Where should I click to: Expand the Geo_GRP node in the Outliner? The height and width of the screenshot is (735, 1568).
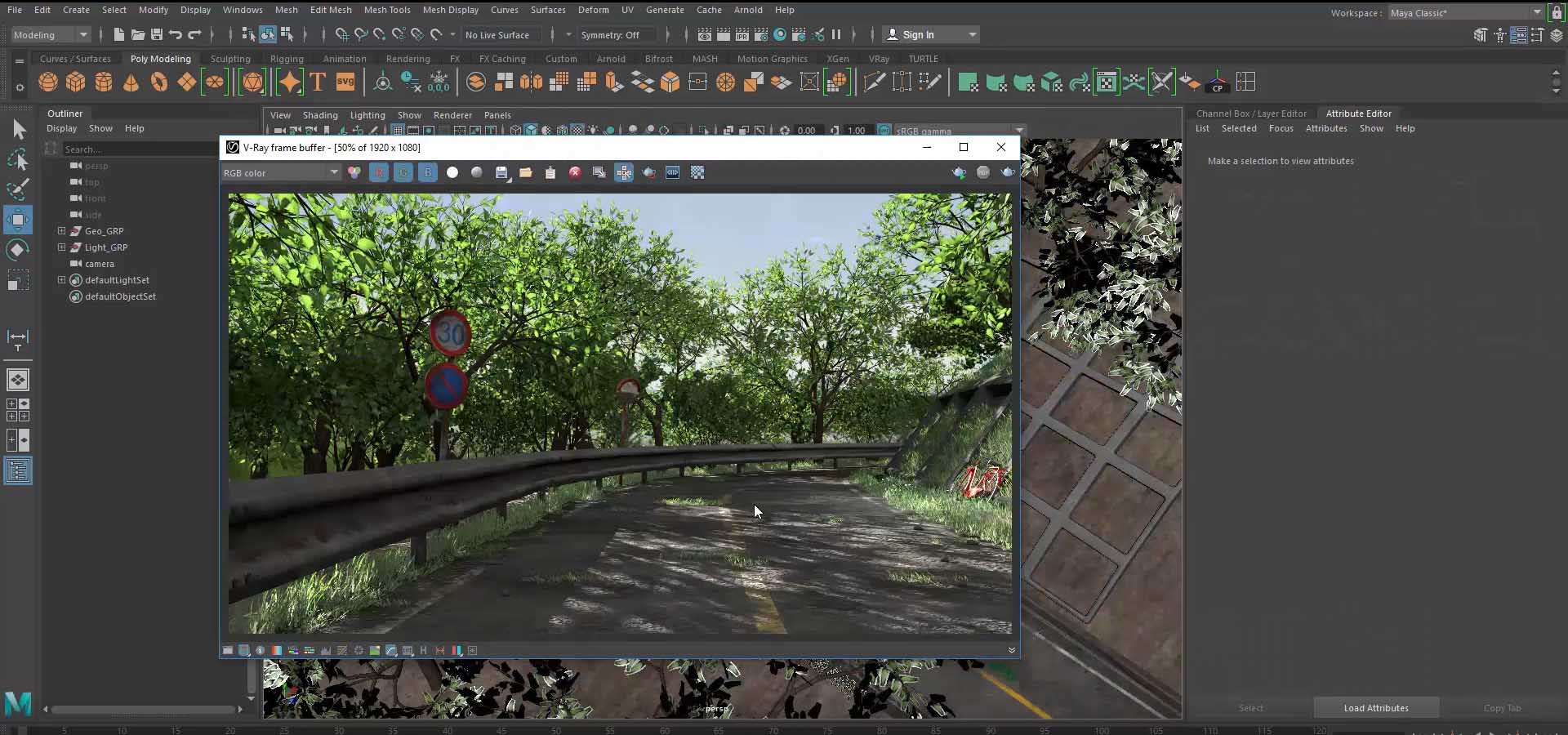click(61, 231)
